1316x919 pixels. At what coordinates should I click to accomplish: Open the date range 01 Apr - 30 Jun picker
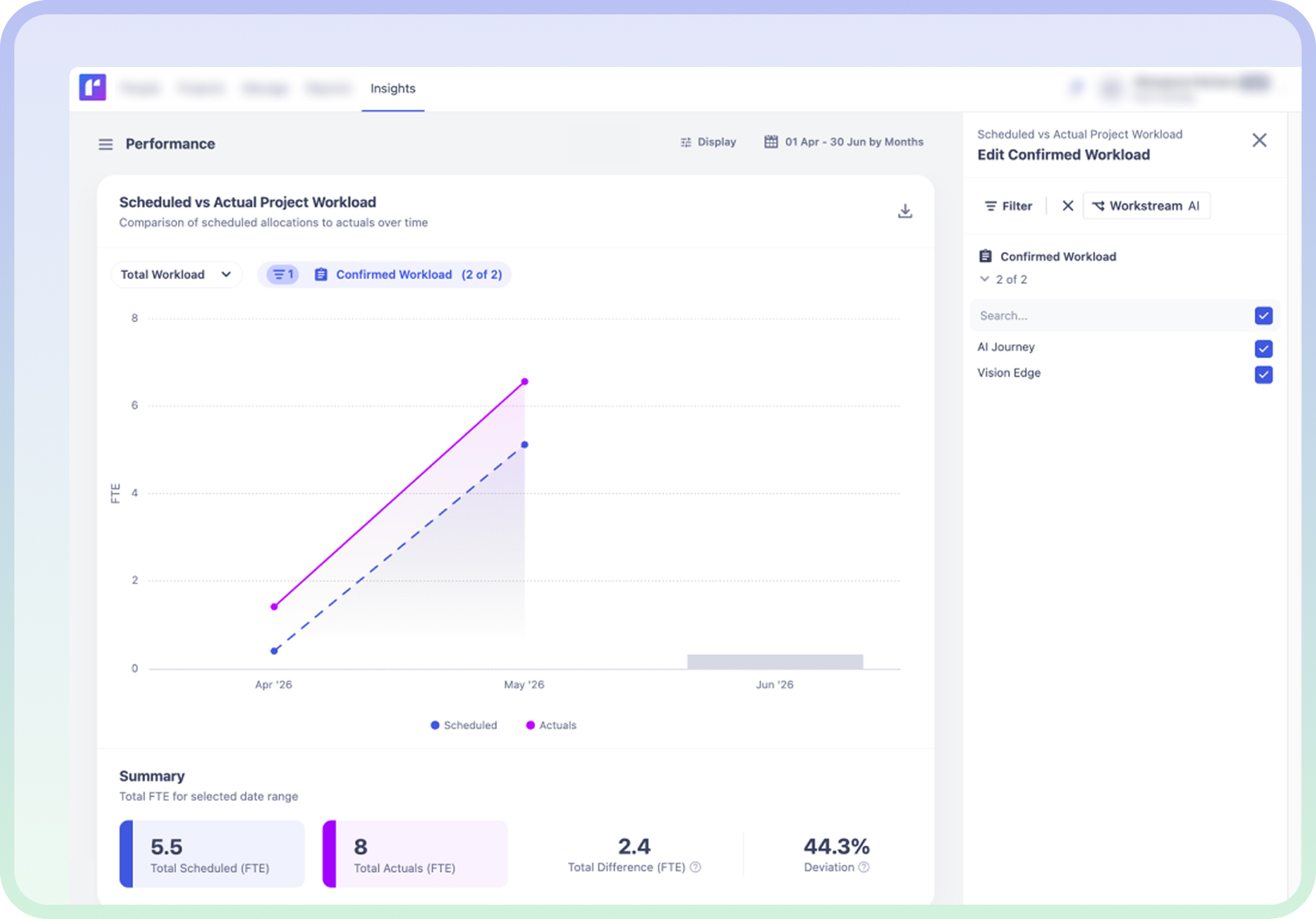pyautogui.click(x=844, y=142)
